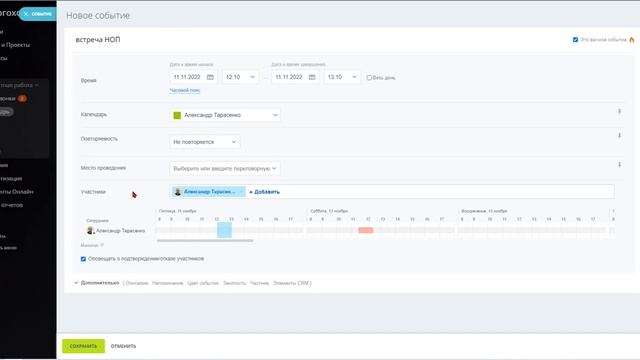Click the Friday date header in planner
The height and width of the screenshot is (360, 640).
click(x=178, y=211)
